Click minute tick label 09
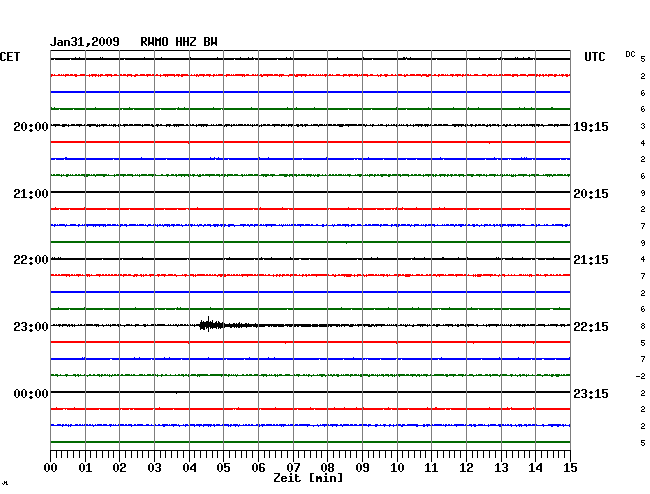This screenshot has height=494, width=650. click(362, 468)
